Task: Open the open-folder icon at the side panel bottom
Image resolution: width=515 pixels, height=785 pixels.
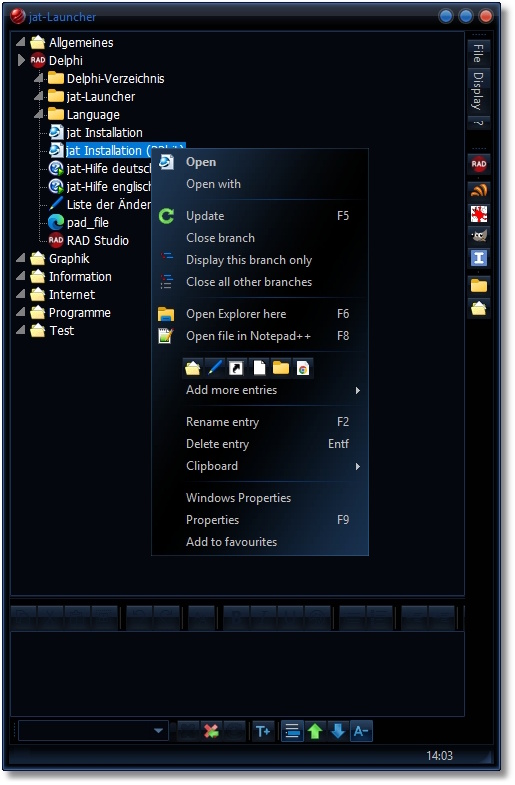Action: point(478,308)
